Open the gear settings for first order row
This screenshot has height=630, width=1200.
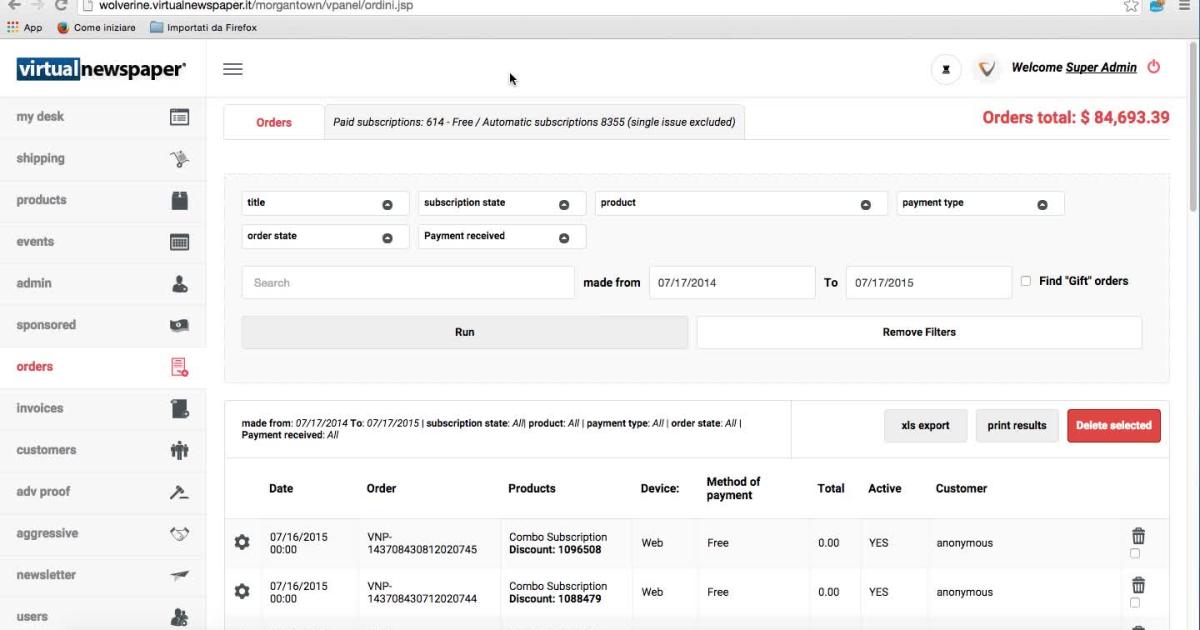pyautogui.click(x=242, y=542)
